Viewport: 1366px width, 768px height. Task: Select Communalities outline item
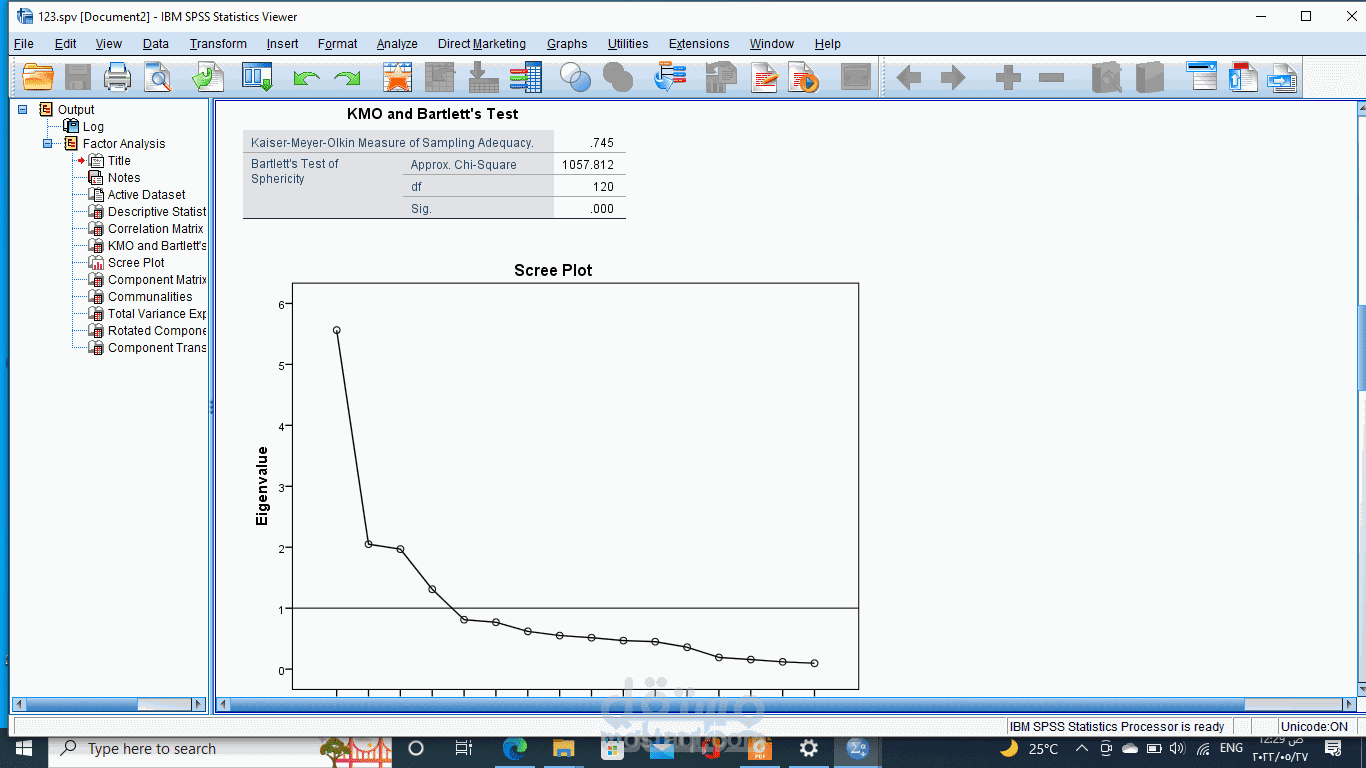[x=150, y=297]
